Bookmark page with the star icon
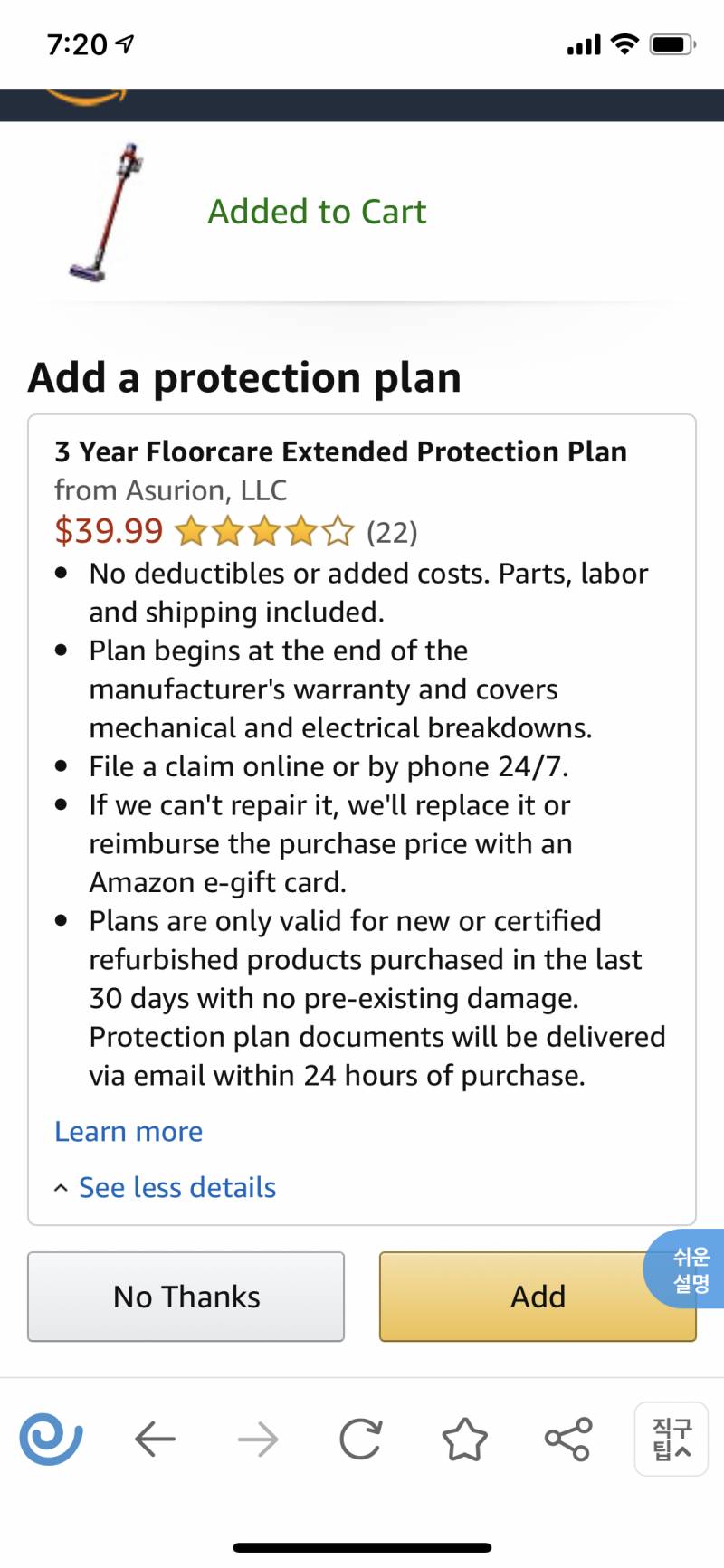724x1568 pixels. click(x=464, y=1439)
